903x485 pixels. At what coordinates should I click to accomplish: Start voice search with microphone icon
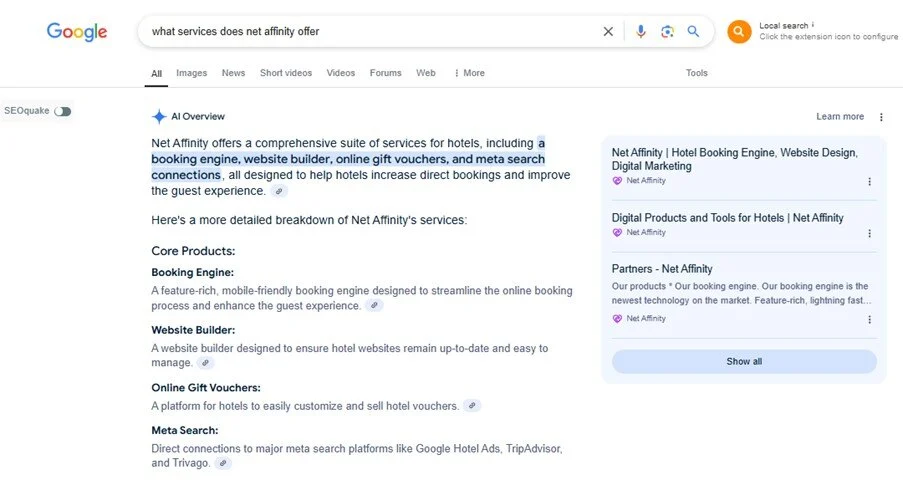point(641,32)
